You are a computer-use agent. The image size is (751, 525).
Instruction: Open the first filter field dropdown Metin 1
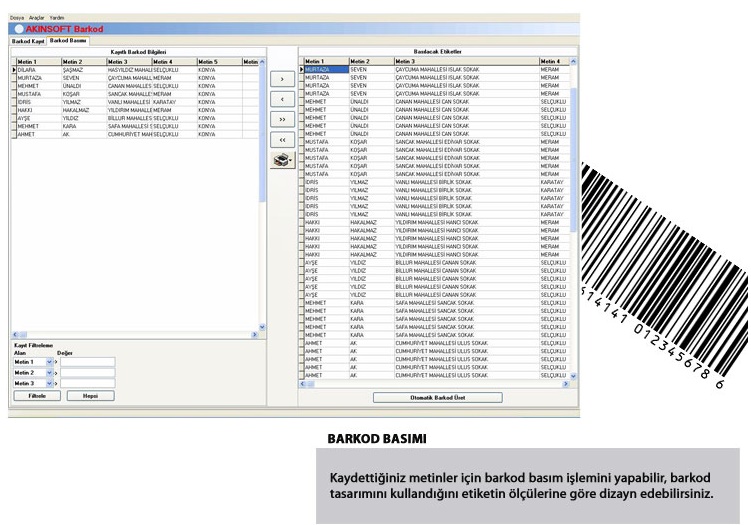[49, 362]
